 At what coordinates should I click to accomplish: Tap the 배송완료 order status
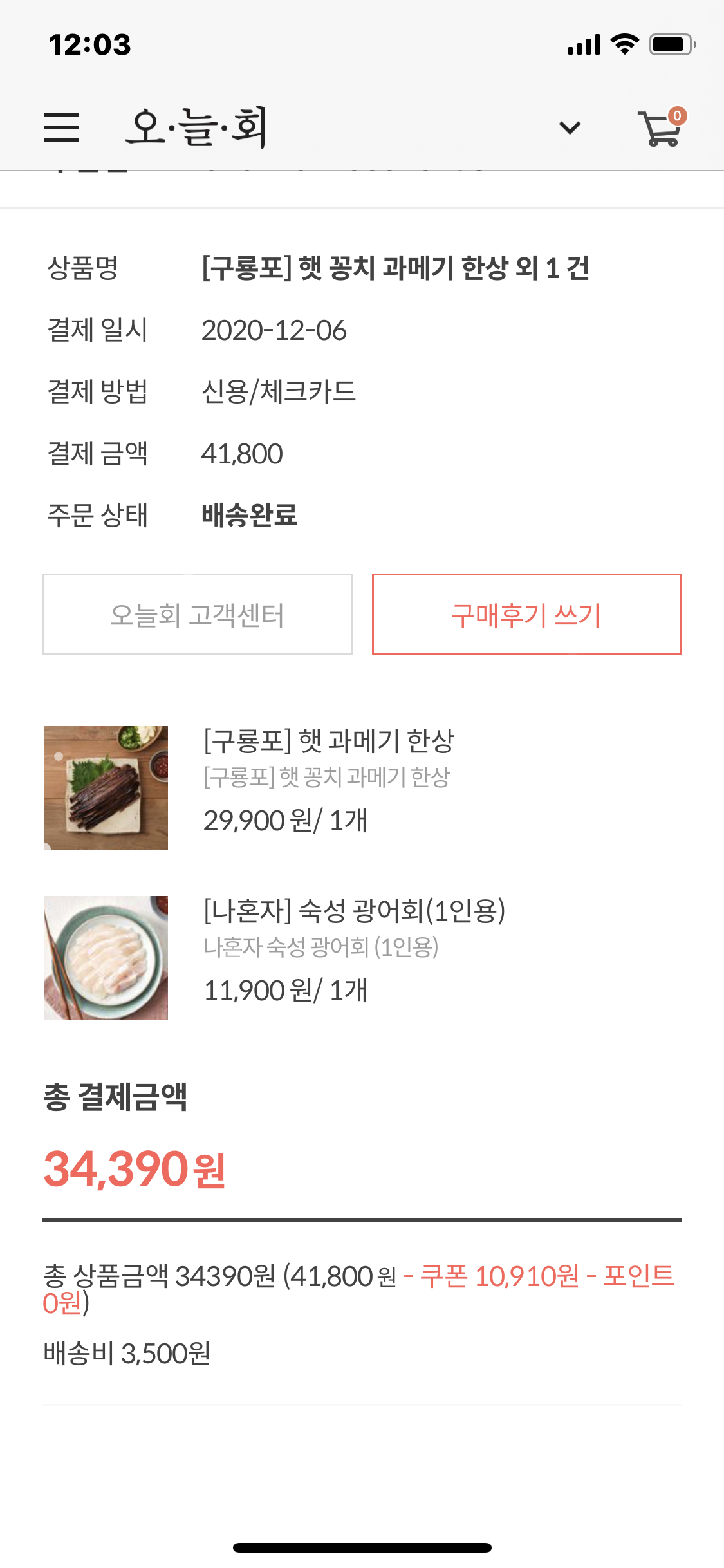[250, 515]
